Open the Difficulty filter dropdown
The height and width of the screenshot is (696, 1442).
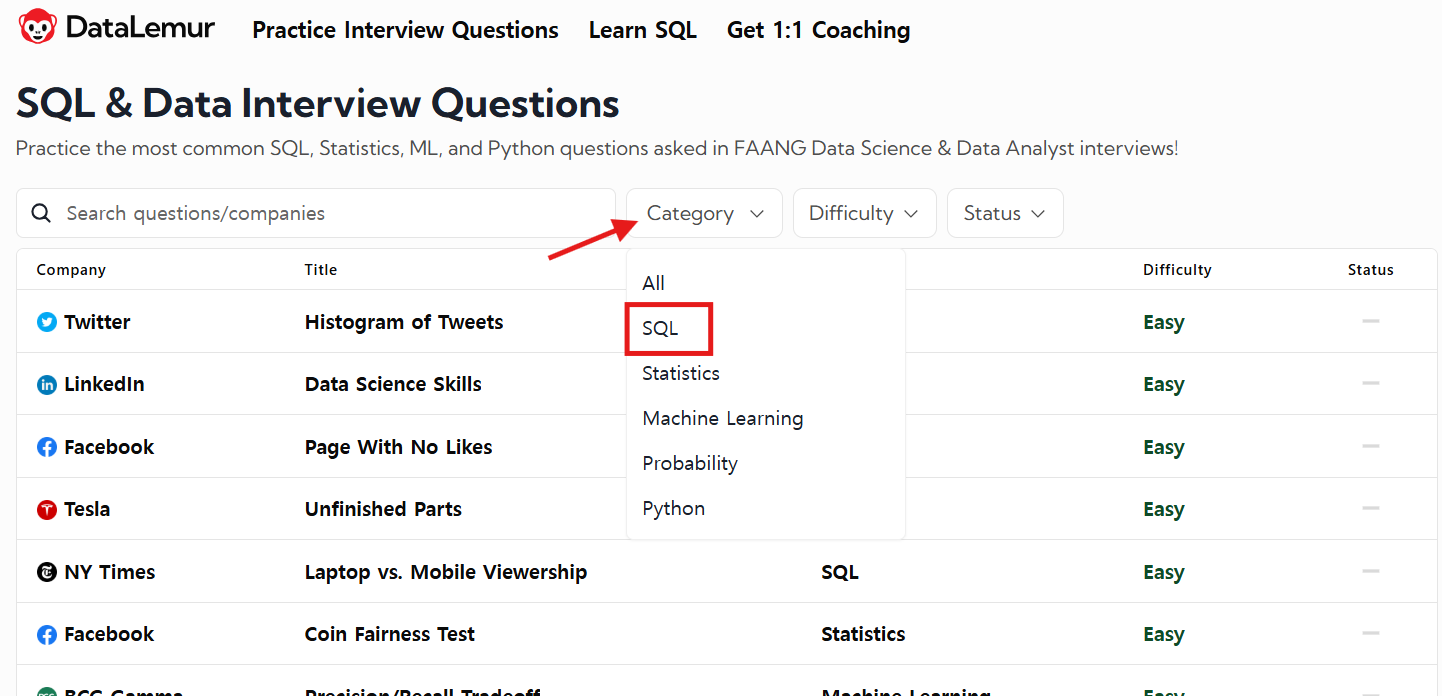(x=864, y=213)
